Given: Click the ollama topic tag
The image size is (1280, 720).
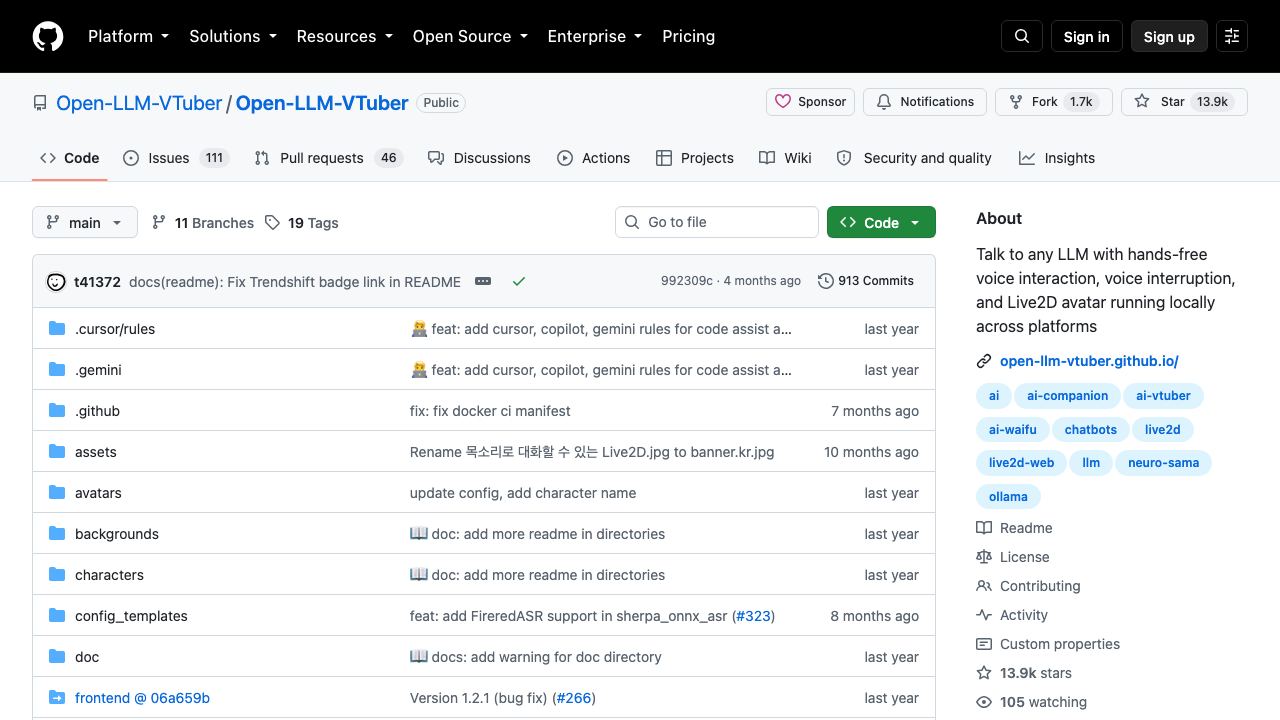Looking at the screenshot, I should 1008,497.
